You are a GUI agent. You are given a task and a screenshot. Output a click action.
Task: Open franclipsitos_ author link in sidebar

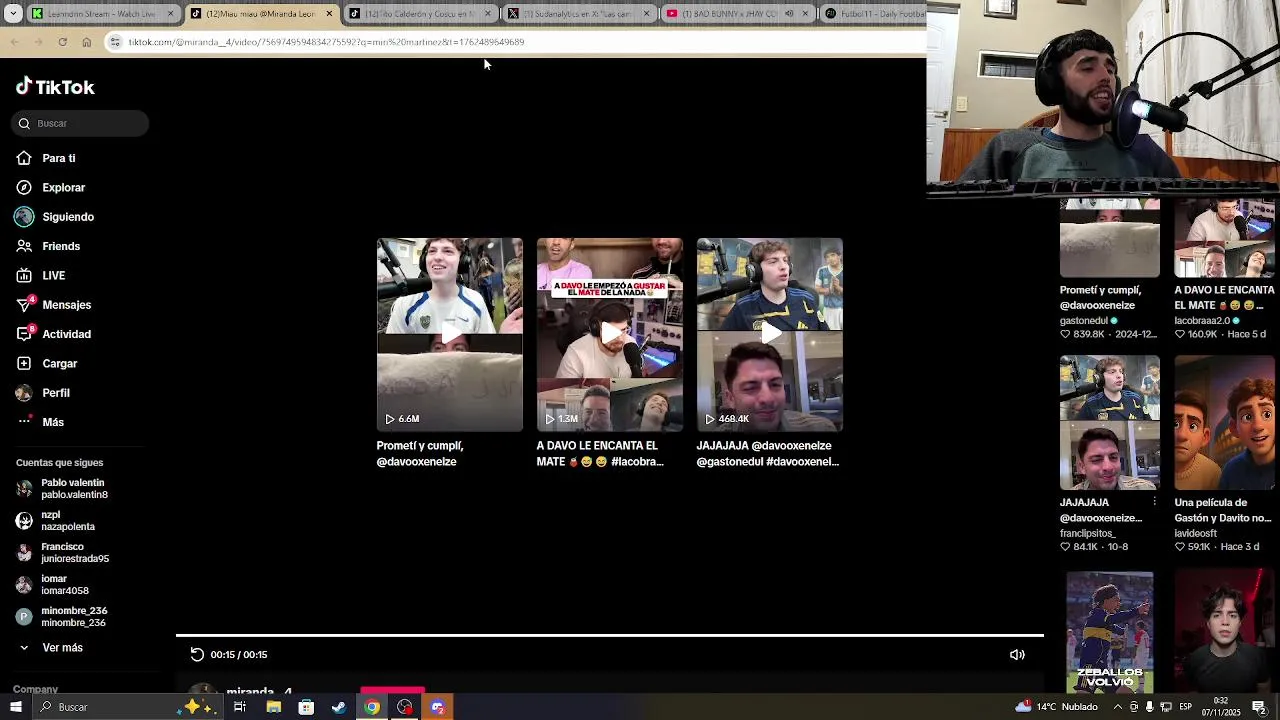pos(1088,533)
